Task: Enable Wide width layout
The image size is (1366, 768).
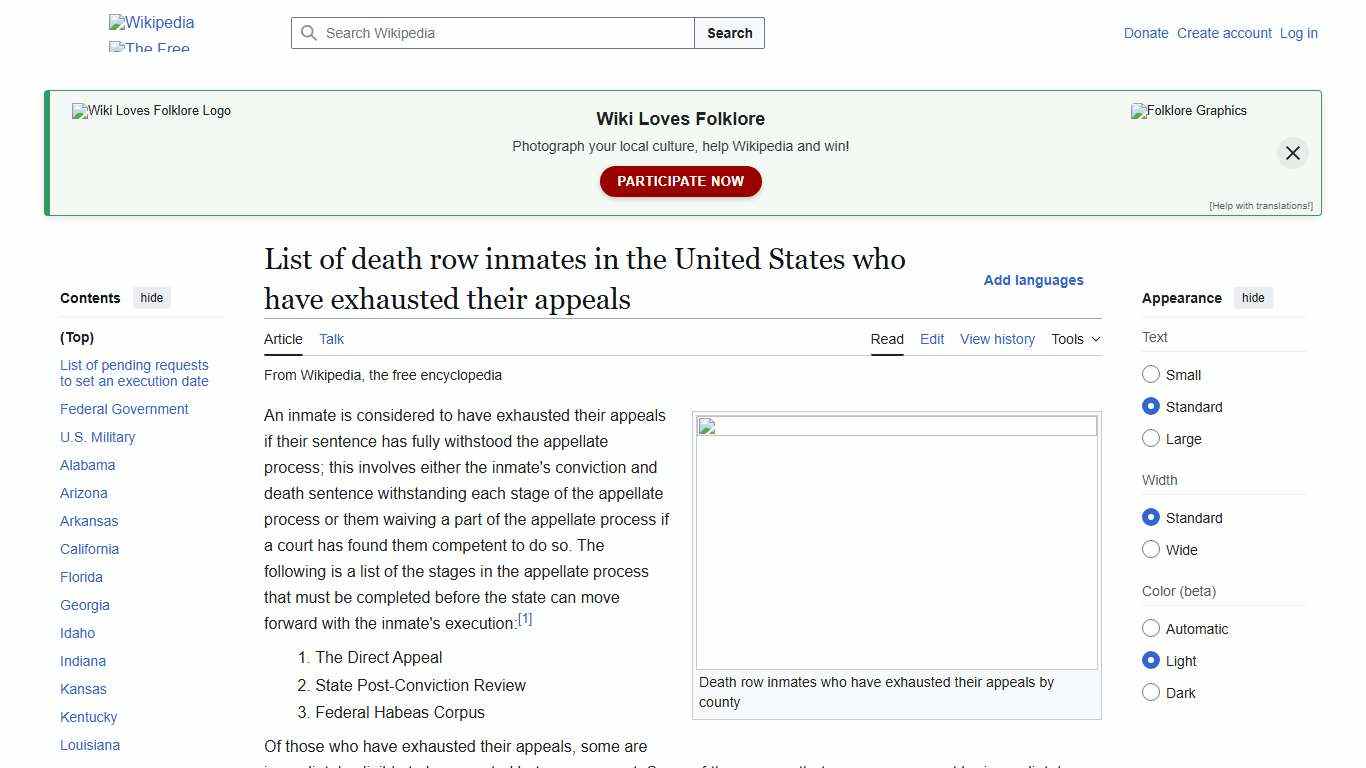Action: [x=1151, y=549]
